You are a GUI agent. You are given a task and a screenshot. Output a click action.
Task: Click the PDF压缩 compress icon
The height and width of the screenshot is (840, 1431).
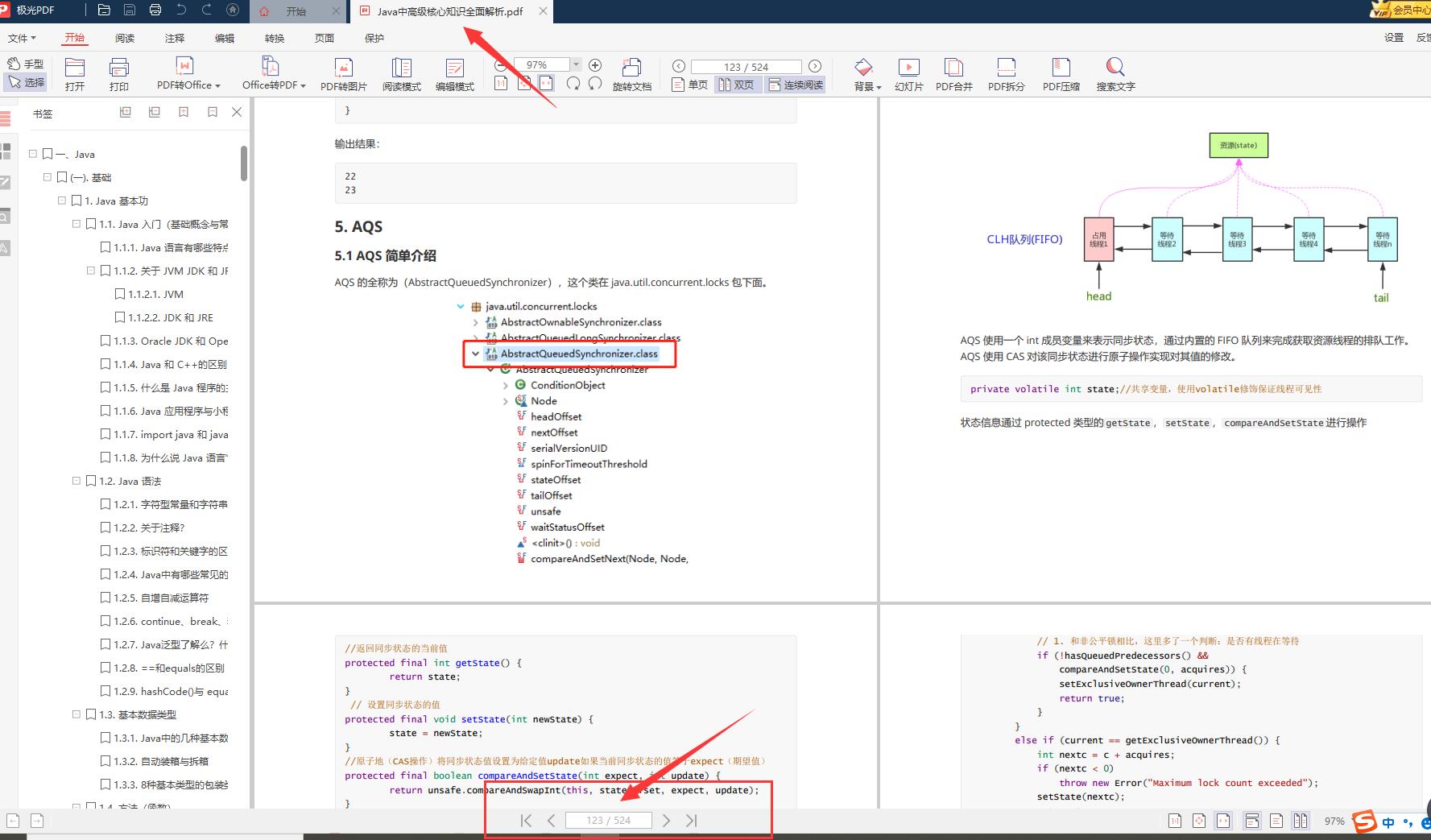point(1061,74)
